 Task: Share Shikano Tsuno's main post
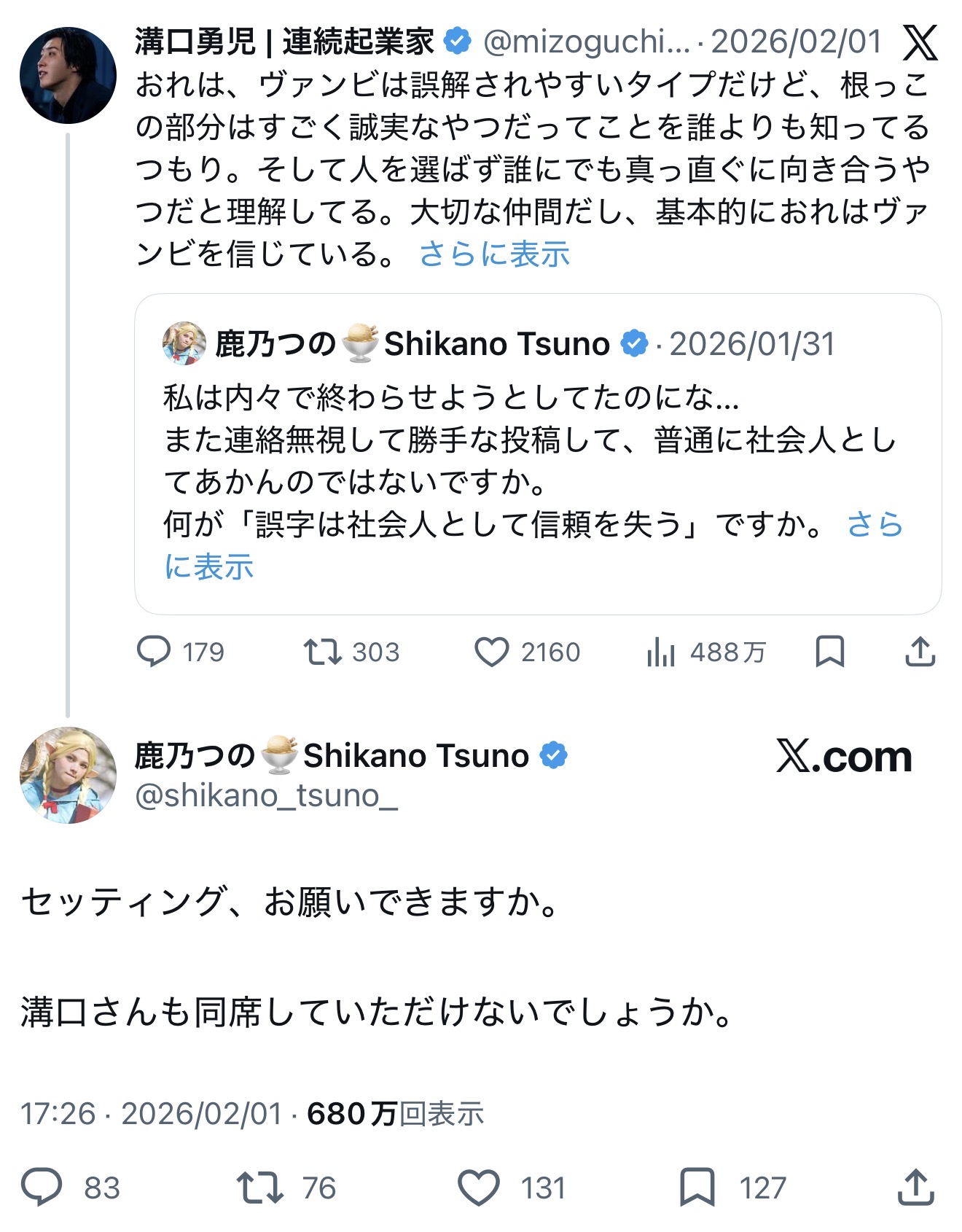point(915,1187)
